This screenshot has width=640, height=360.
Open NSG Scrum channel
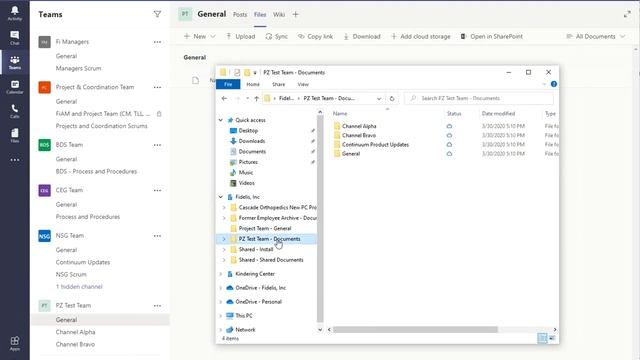coord(71,274)
